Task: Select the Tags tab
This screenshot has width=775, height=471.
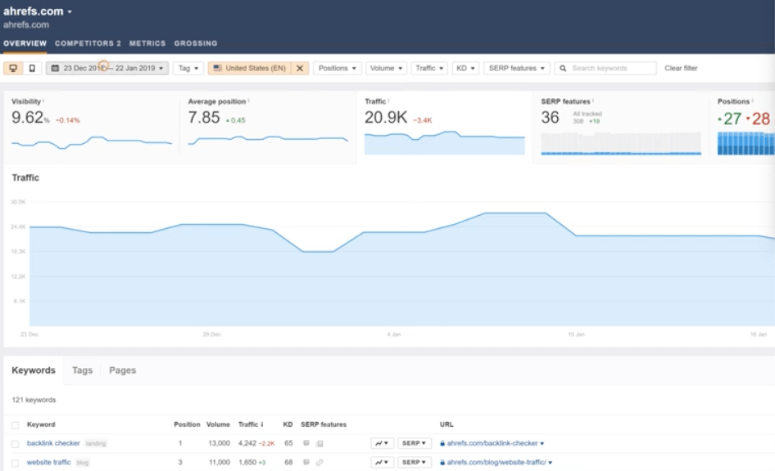Action: coord(82,370)
